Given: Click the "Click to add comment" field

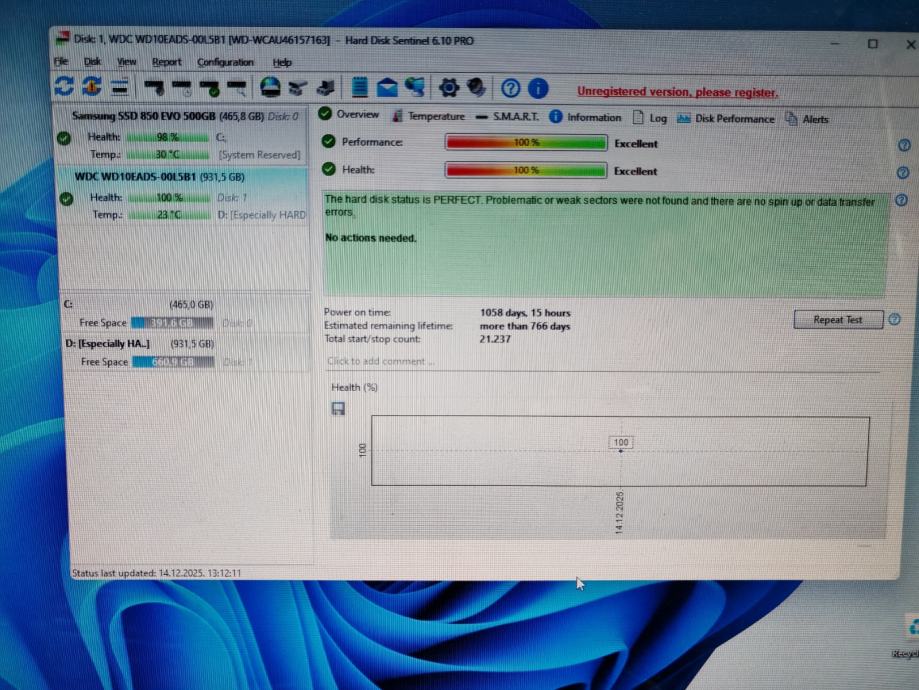Looking at the screenshot, I should [603, 361].
